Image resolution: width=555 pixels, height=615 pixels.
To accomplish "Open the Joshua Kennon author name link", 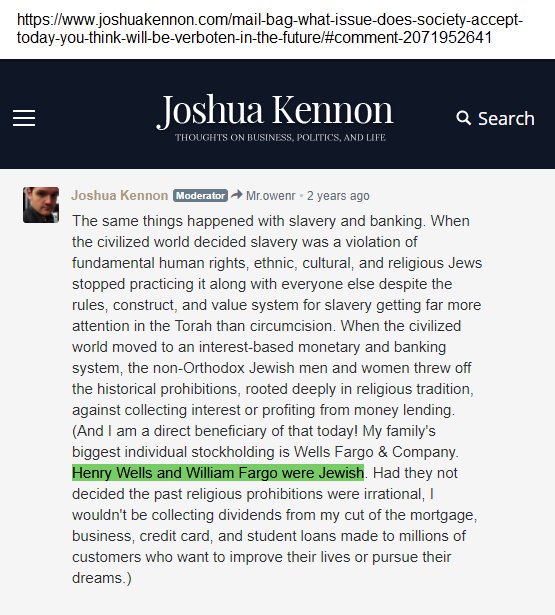I will pos(120,195).
